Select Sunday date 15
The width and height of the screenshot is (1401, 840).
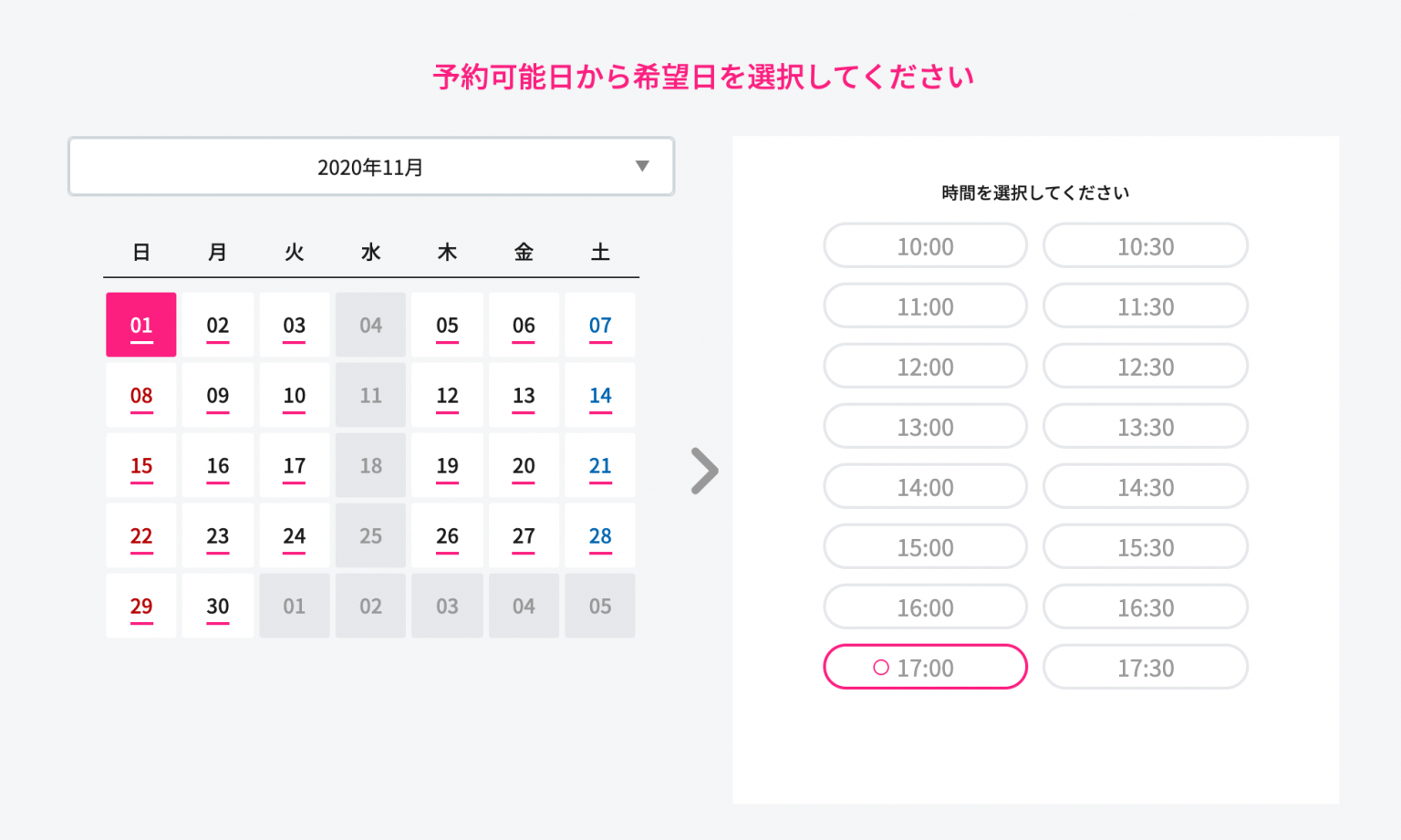click(141, 466)
